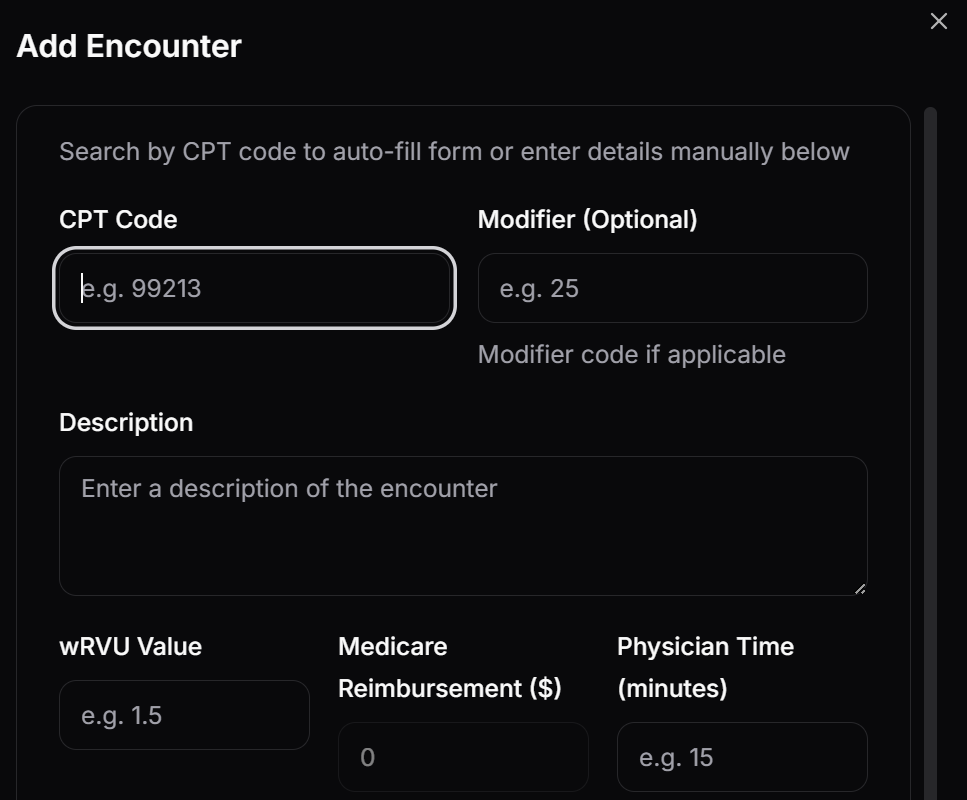The width and height of the screenshot is (967, 800).
Task: Click the CPT Code input field
Action: (255, 289)
